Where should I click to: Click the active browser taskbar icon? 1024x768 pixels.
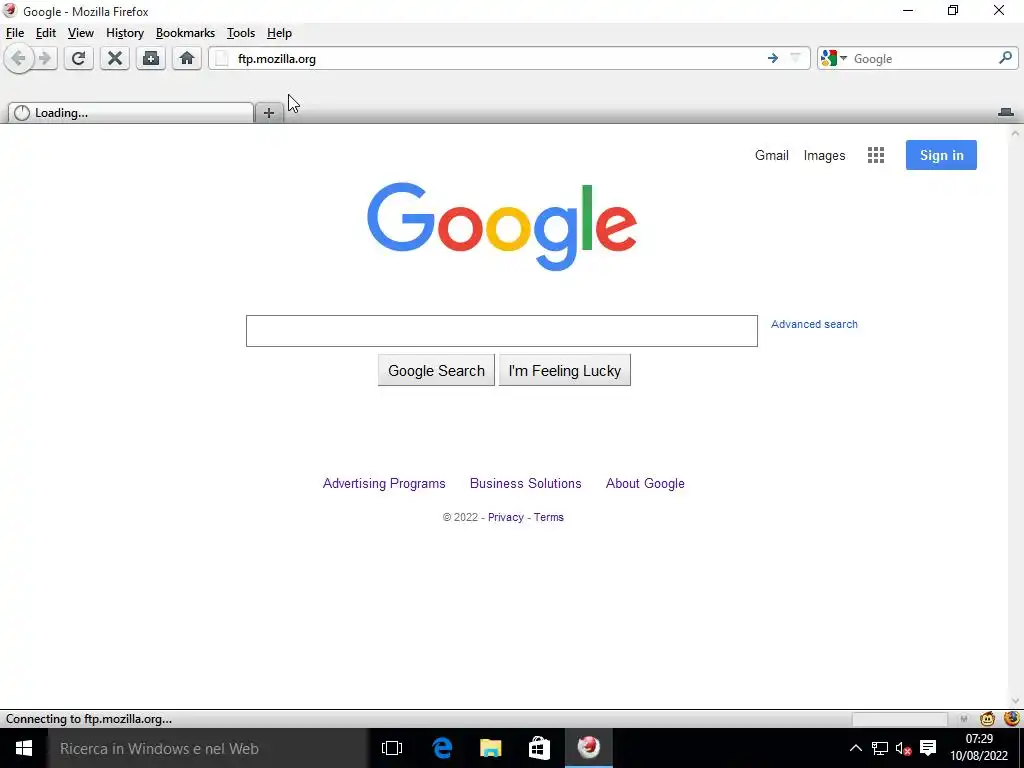click(588, 748)
